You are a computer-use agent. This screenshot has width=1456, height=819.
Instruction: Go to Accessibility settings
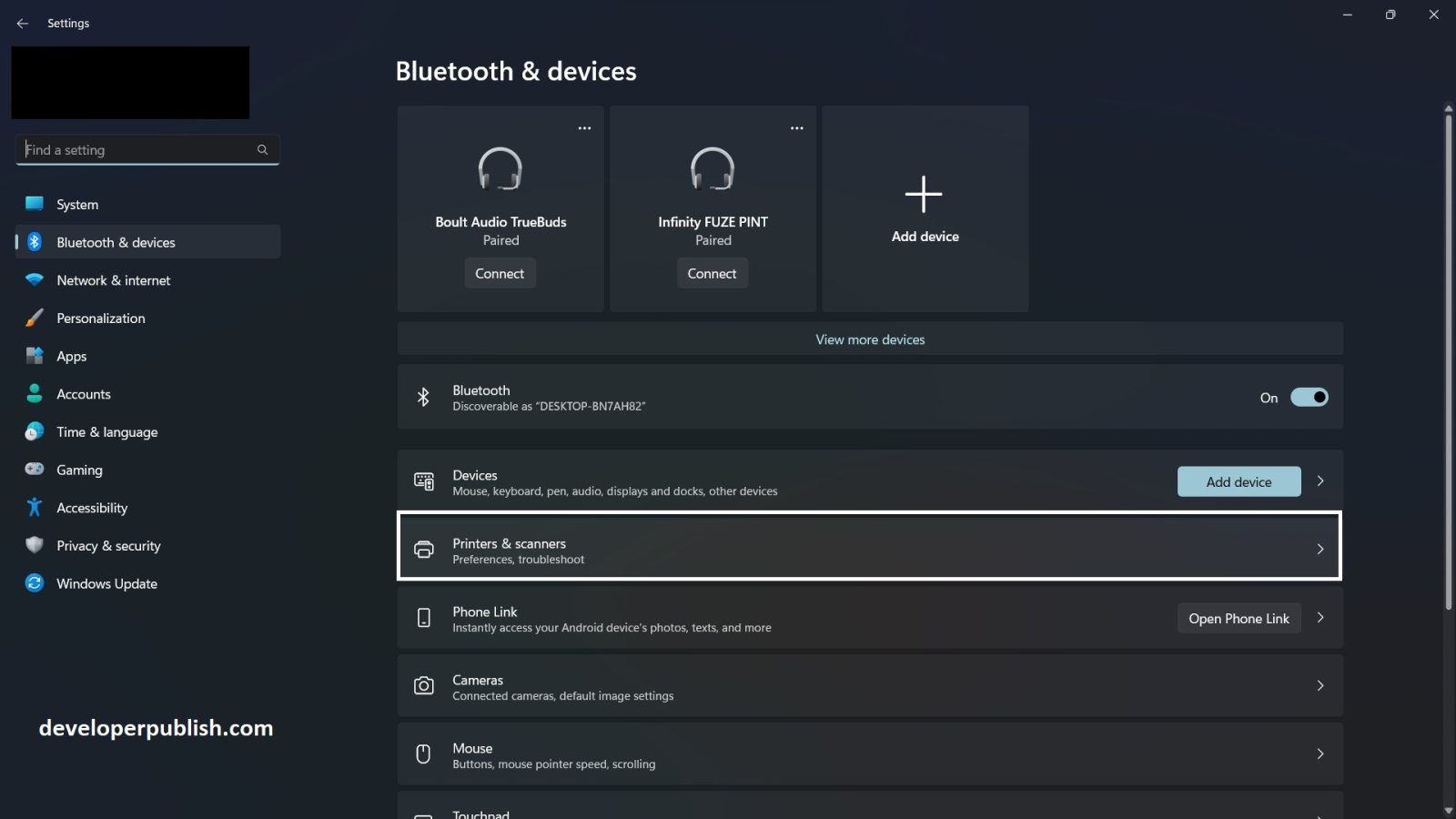pos(147,507)
